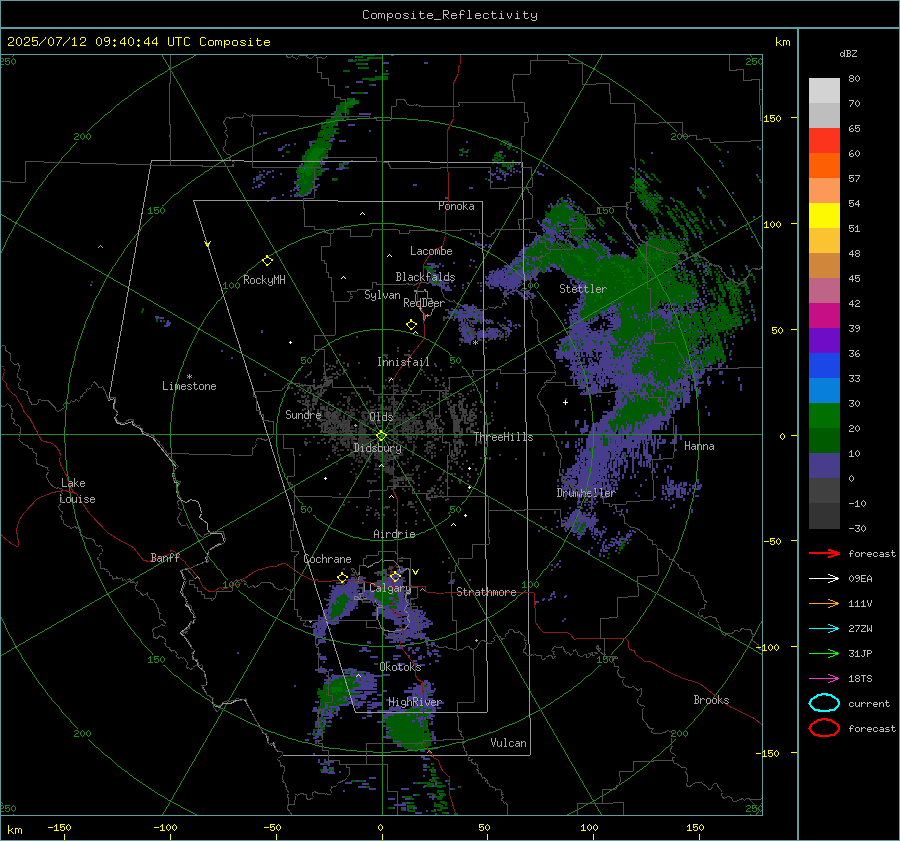Click the magenta 18TS arrow in legend
The image size is (900, 841).
(x=824, y=679)
